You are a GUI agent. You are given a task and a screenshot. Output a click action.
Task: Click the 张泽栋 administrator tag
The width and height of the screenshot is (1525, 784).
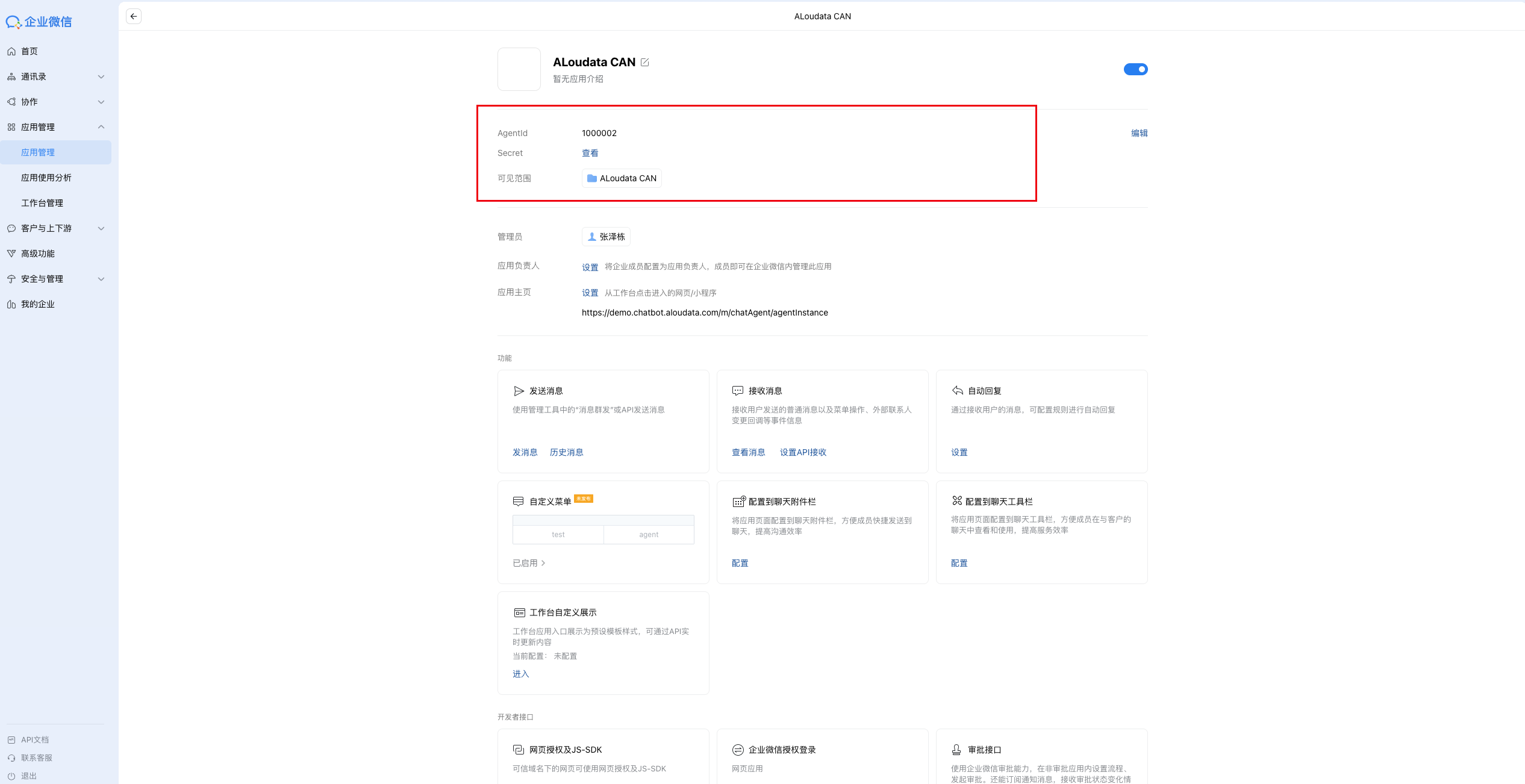pyautogui.click(x=606, y=237)
